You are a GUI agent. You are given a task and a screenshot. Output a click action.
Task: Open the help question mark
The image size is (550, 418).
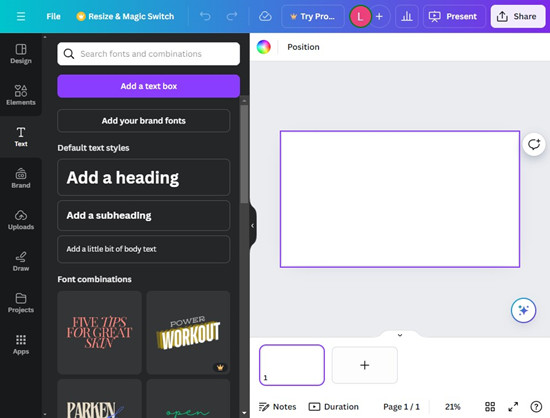[536, 407]
